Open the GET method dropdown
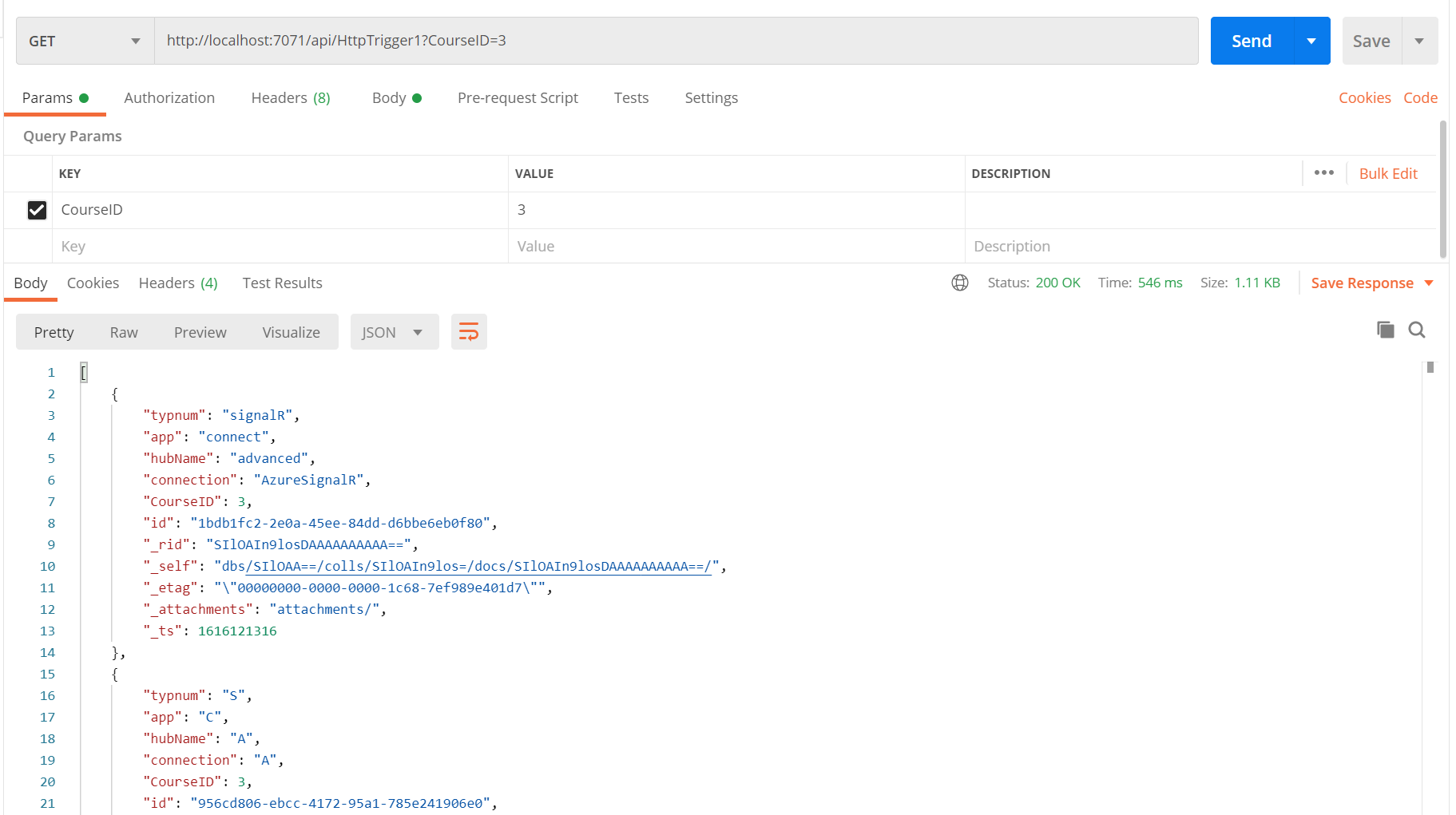This screenshot has width=1456, height=815. coord(85,41)
